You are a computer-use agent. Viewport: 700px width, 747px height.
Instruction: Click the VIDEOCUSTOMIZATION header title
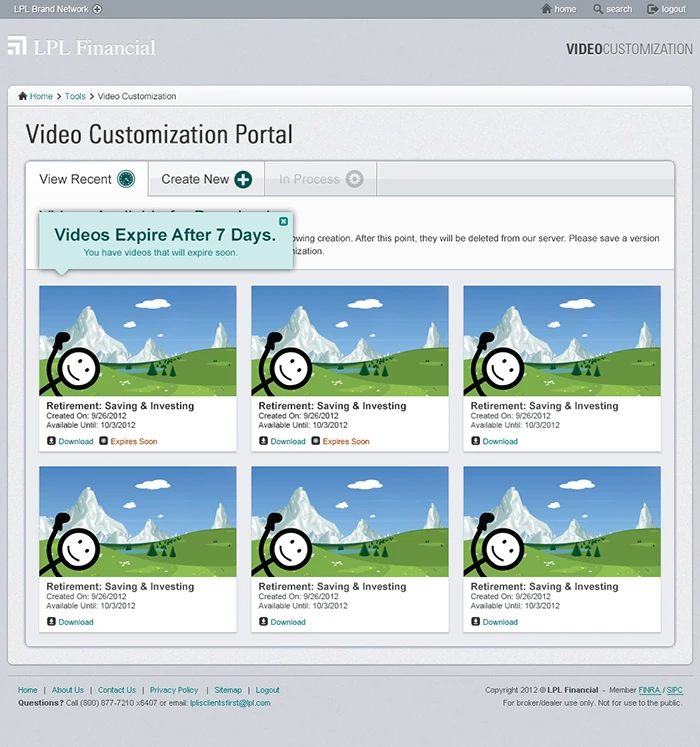(629, 49)
